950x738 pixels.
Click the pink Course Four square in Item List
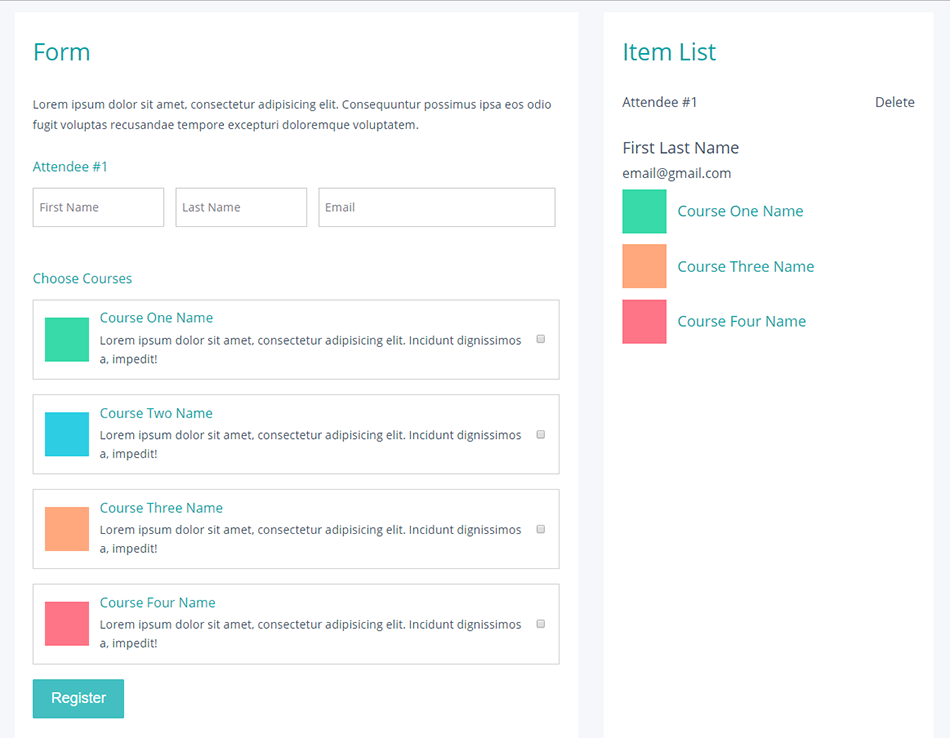[644, 321]
